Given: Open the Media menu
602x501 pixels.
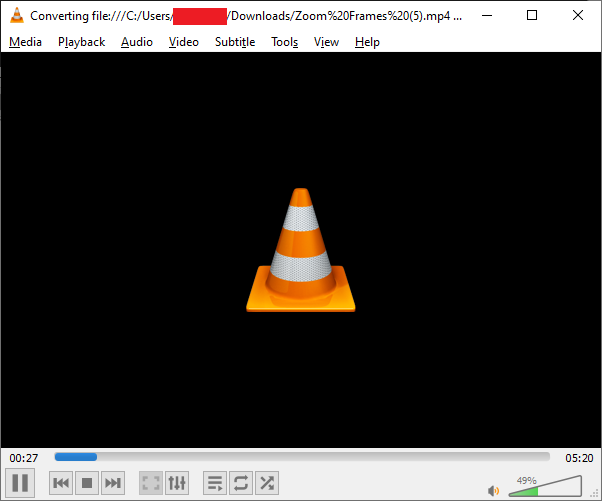Looking at the screenshot, I should [x=25, y=42].
